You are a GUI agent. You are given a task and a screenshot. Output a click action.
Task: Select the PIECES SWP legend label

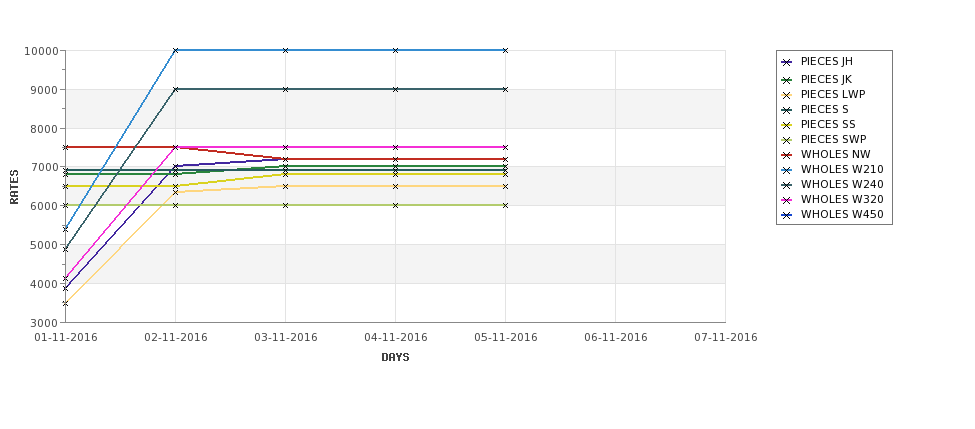coord(833,139)
